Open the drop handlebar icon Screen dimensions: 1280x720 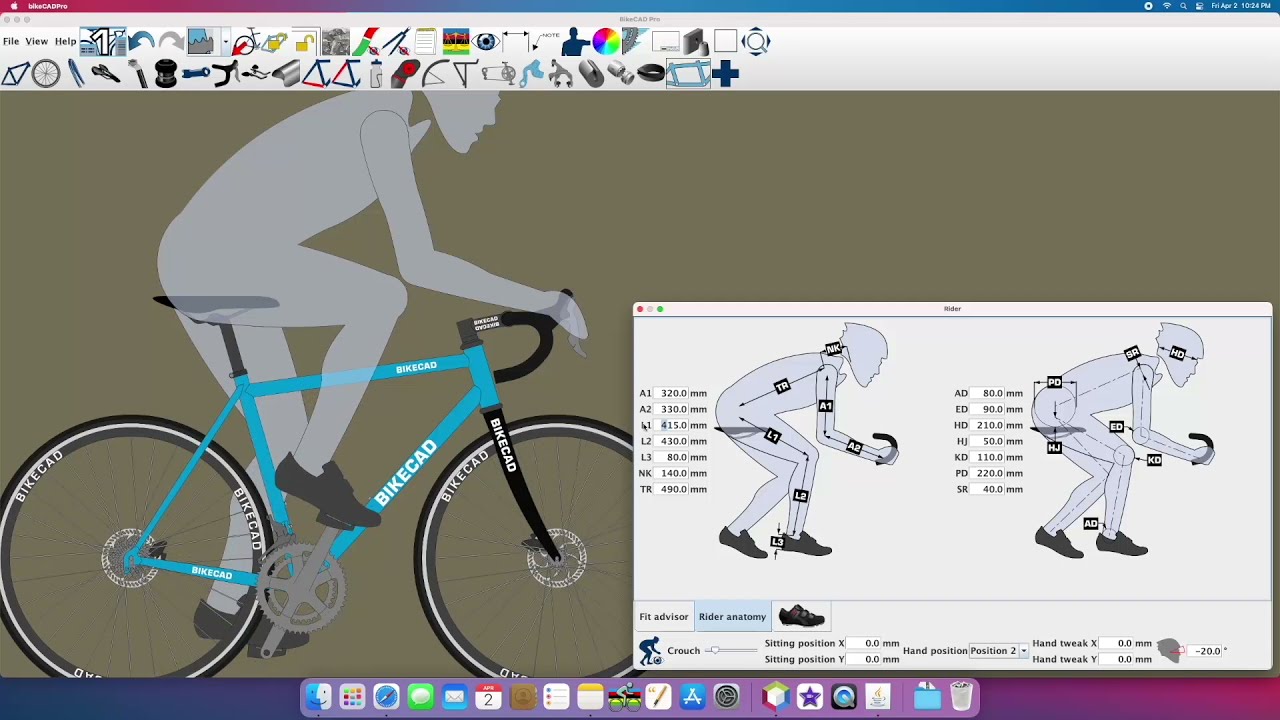coord(226,74)
